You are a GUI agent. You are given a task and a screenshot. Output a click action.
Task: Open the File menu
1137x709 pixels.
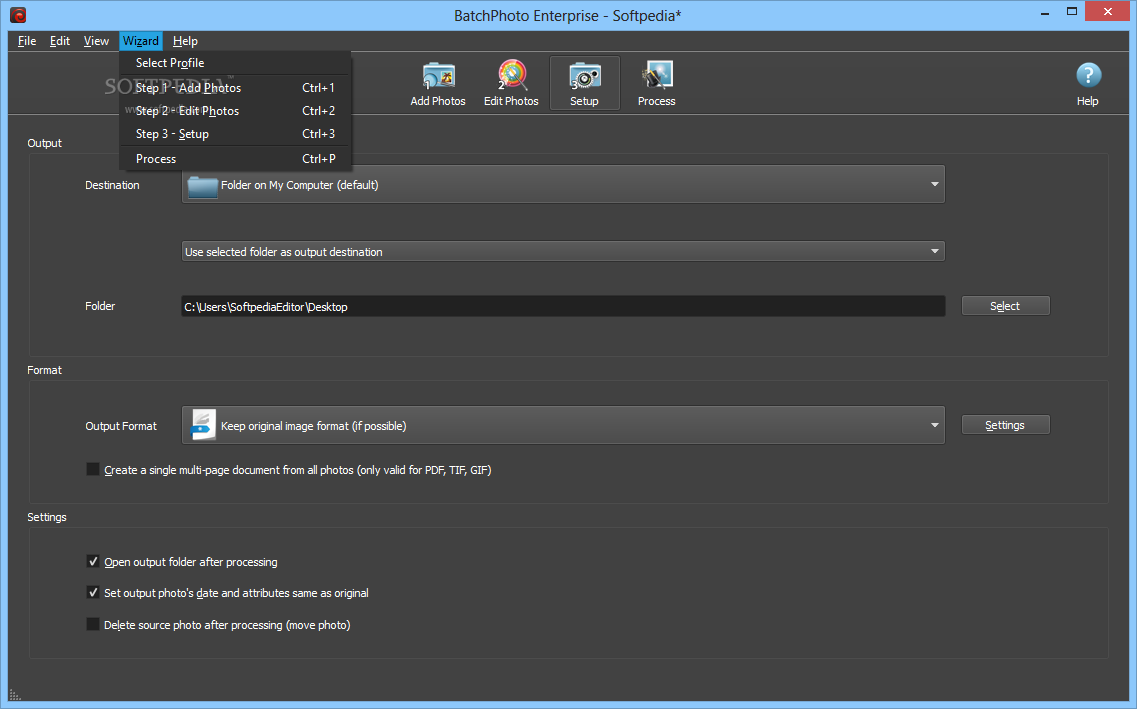(x=27, y=41)
